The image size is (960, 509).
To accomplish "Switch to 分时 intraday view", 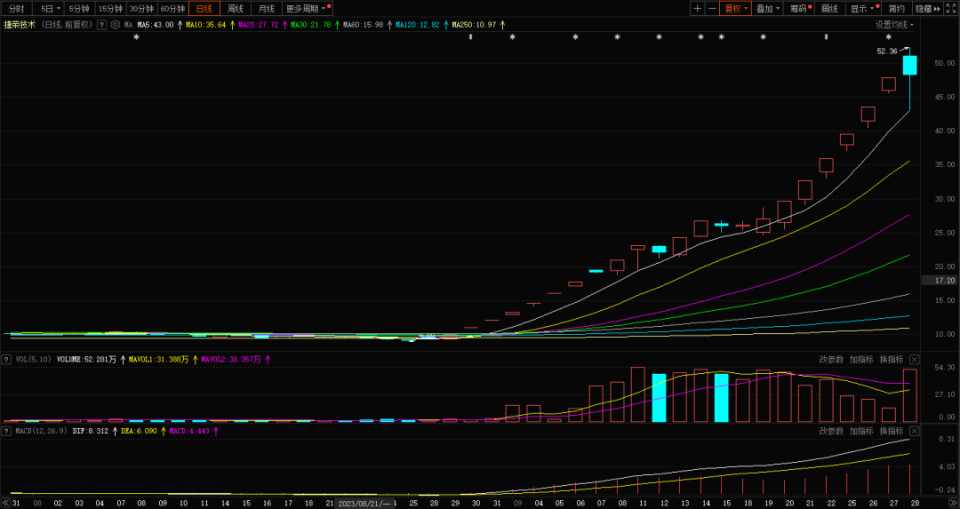I will pyautogui.click(x=16, y=9).
